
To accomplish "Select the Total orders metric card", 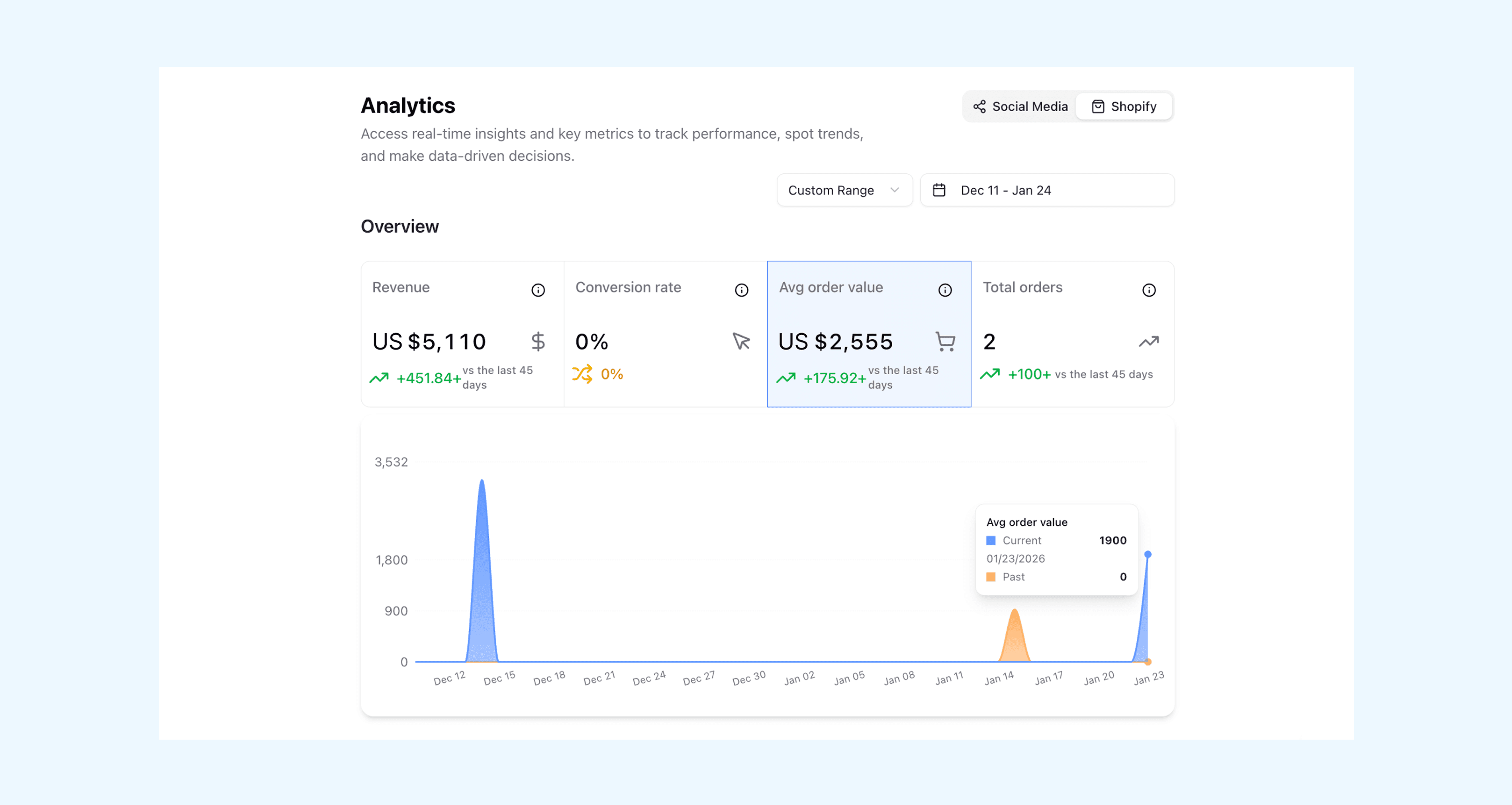I will 1072,334.
